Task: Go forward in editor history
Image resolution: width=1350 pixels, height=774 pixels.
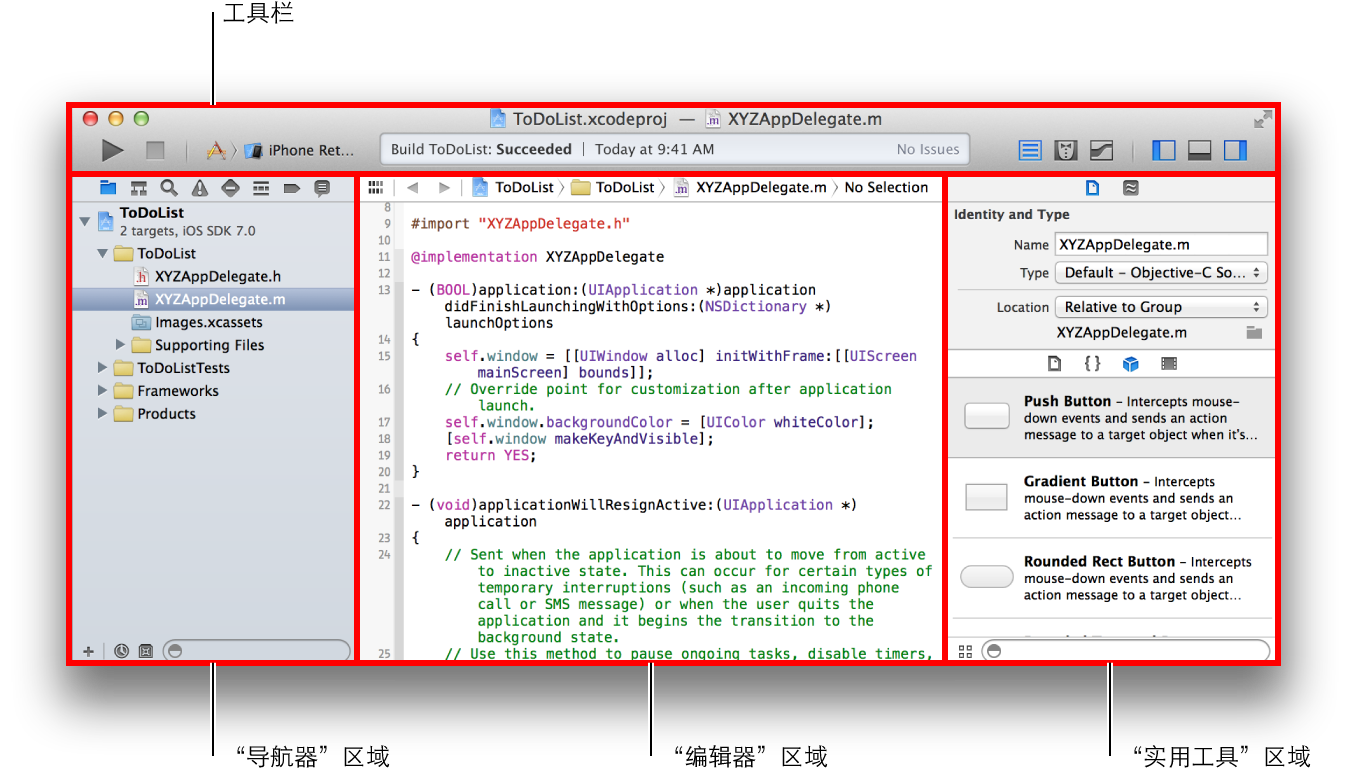Action: click(444, 187)
